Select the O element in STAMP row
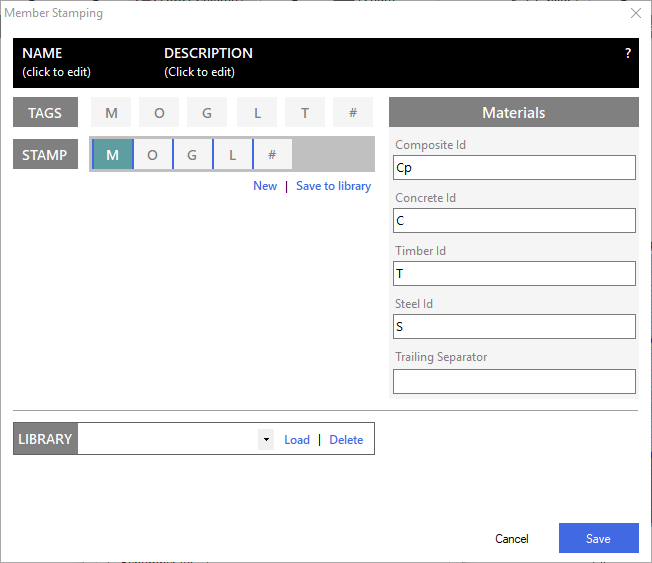This screenshot has width=652, height=563. [153, 155]
